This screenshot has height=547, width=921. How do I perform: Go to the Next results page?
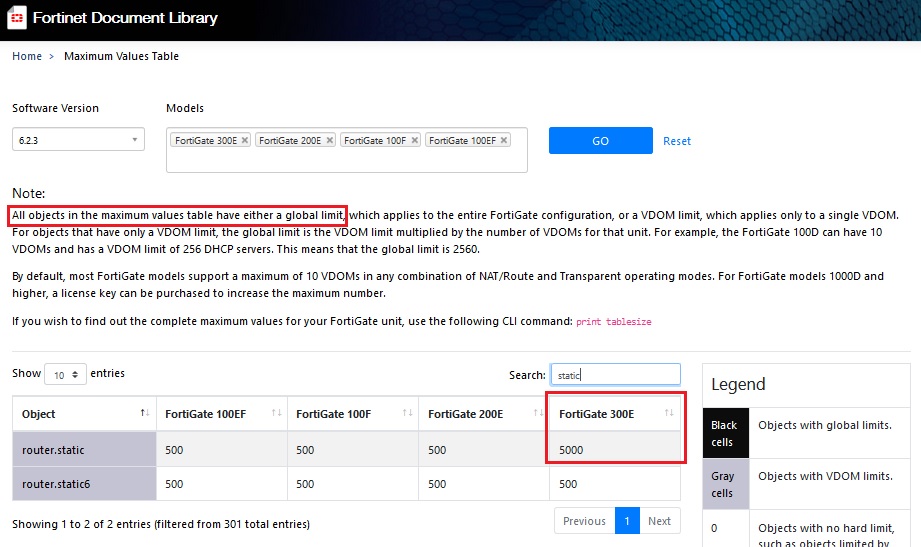[x=659, y=521]
